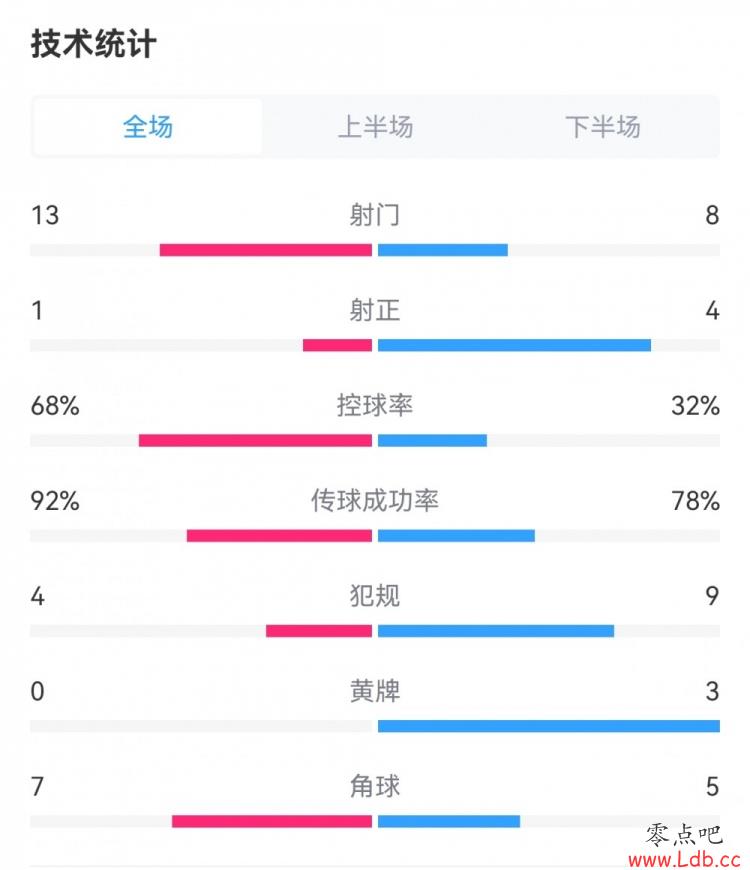
Task: Click the 角球 stat label
Action: [374, 786]
